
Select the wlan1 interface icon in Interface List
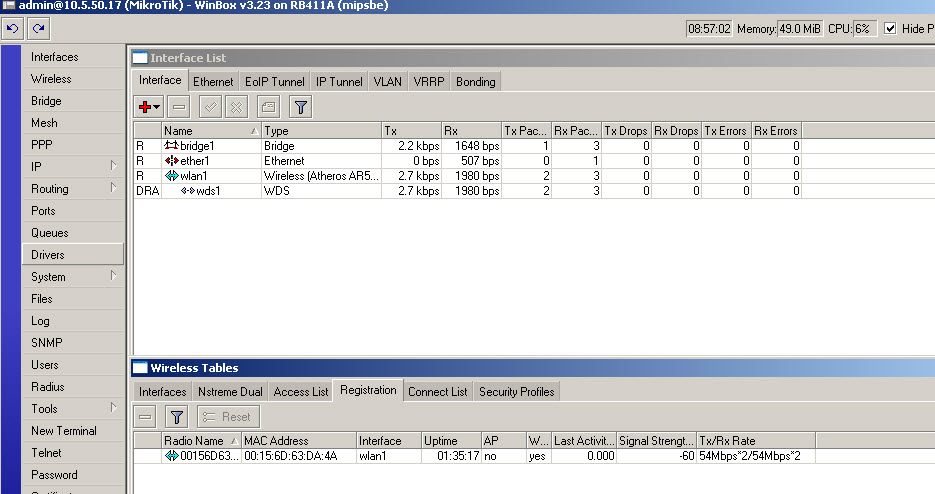(x=172, y=175)
